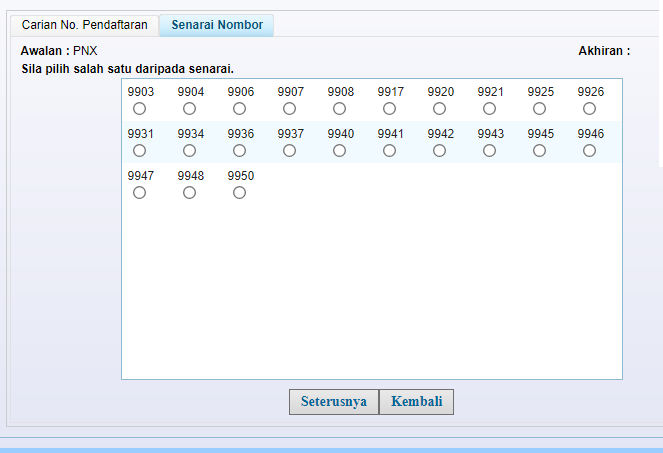Pick number 9947 in the third row
The image size is (663, 453).
pyautogui.click(x=139, y=193)
